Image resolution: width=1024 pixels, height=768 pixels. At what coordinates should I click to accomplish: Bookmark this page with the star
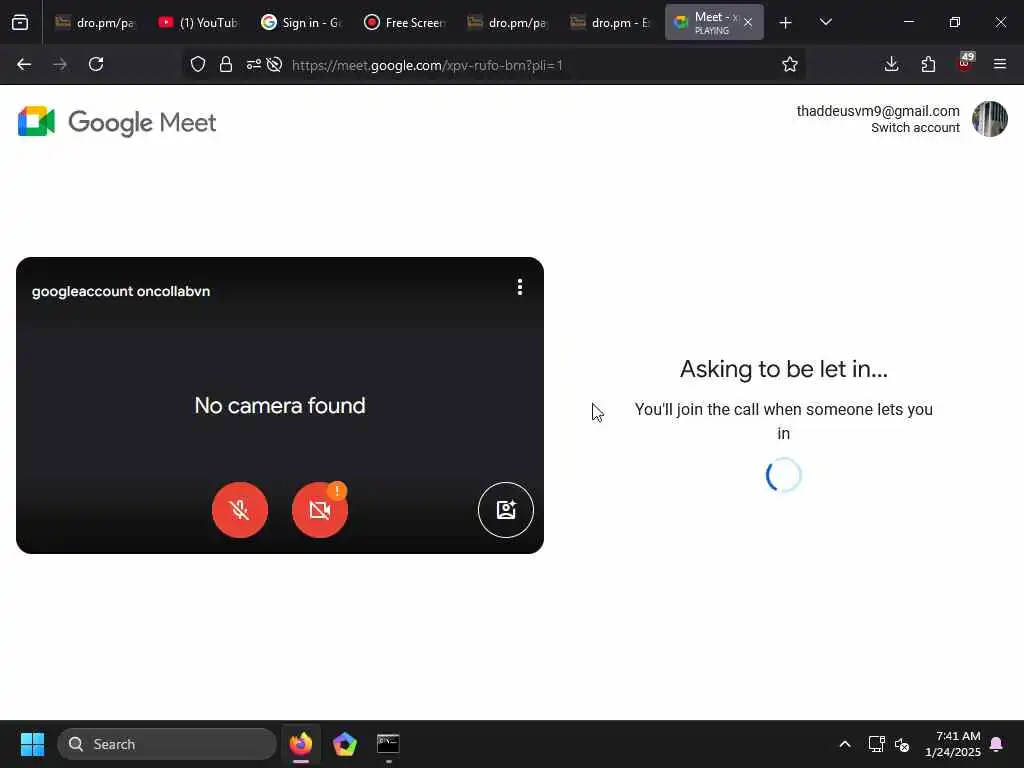tap(790, 65)
